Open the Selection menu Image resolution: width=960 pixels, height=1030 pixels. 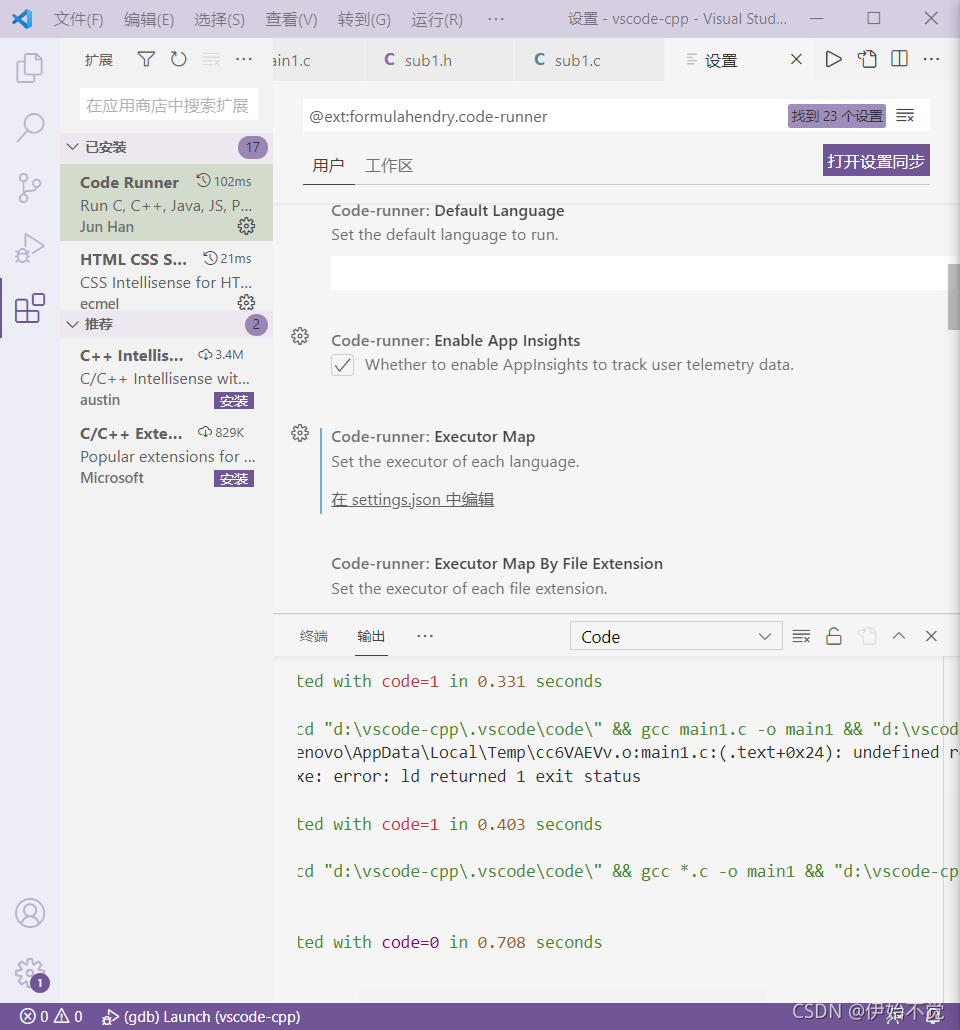tap(219, 19)
